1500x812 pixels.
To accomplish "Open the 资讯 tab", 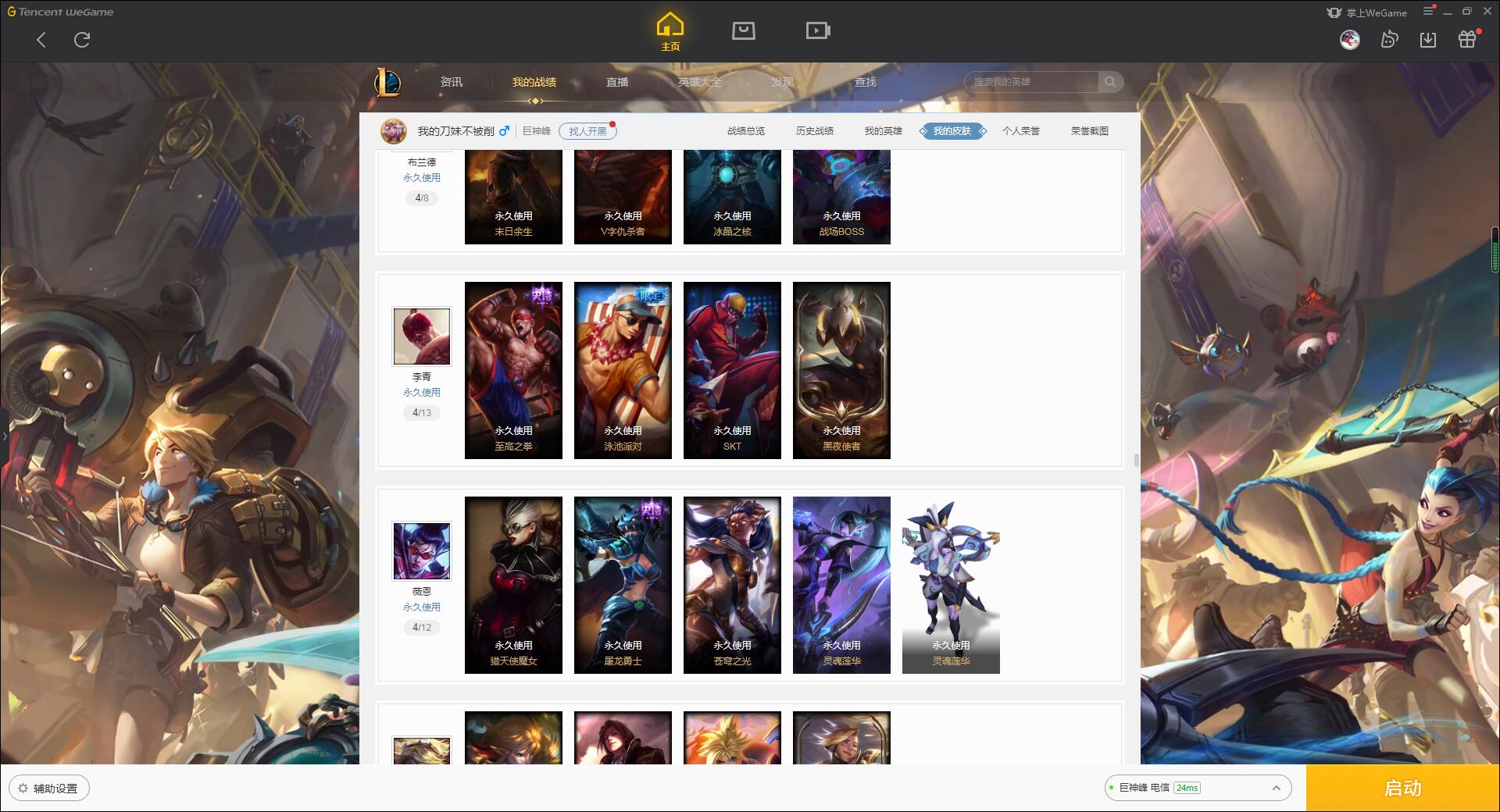I will click(451, 82).
